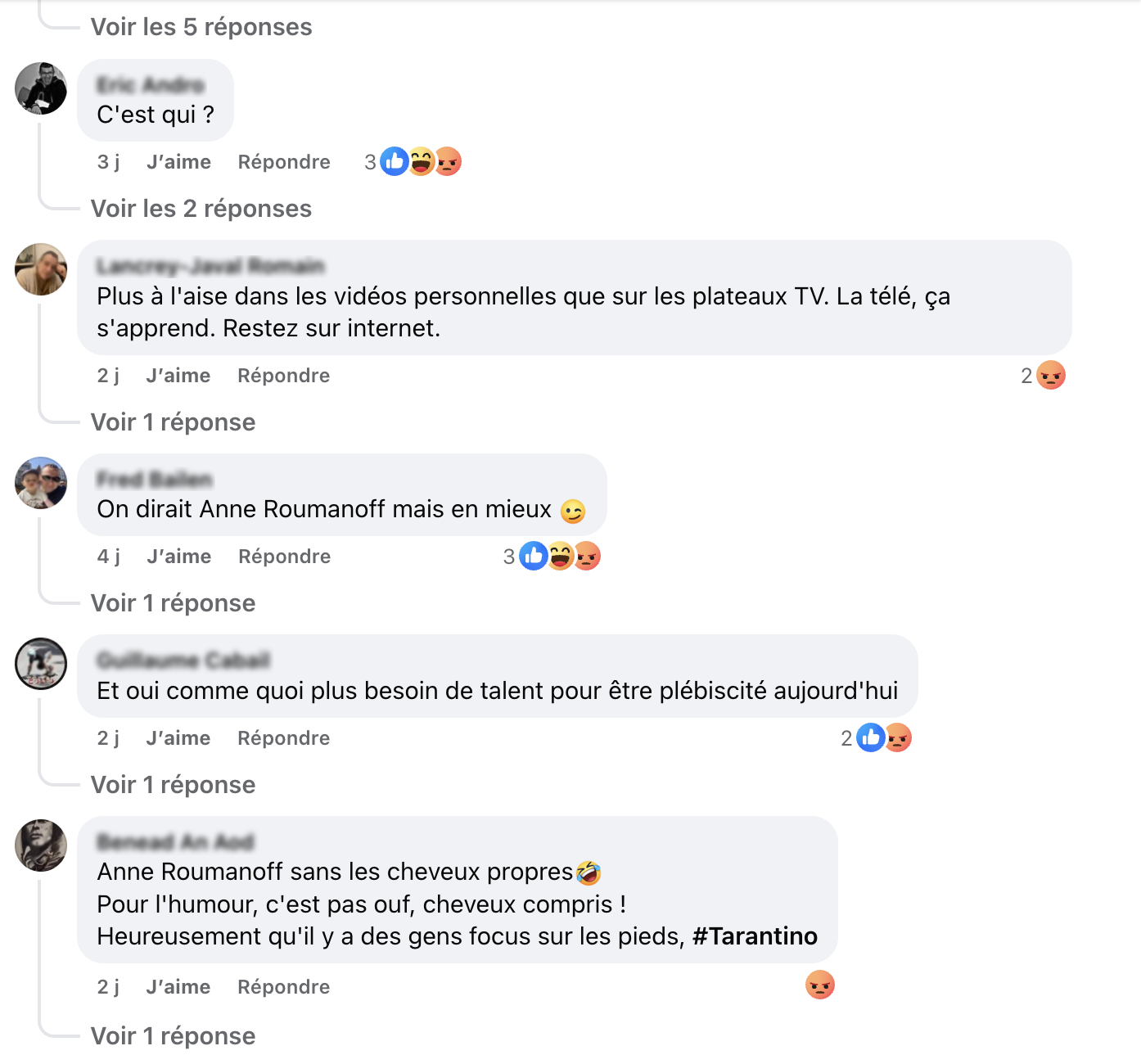
Task: Expand "Voir les 2 réponses"
Action: [201, 209]
